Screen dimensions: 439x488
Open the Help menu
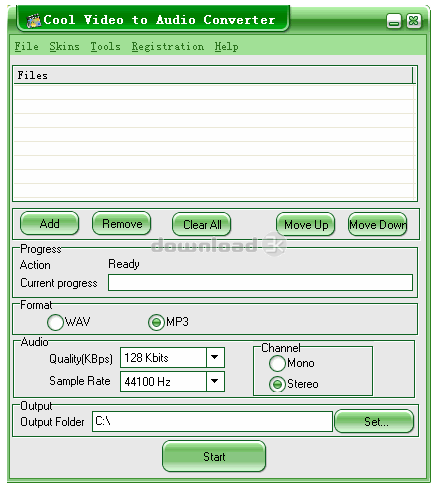pos(226,47)
